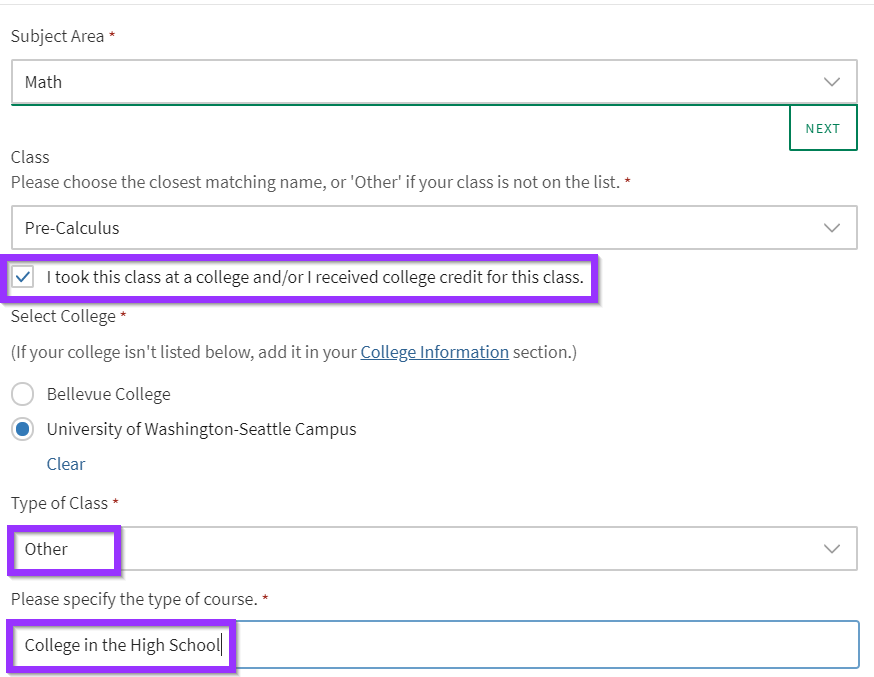This screenshot has height=677, width=874.
Task: Click the Select College heading label
Action: (x=63, y=316)
